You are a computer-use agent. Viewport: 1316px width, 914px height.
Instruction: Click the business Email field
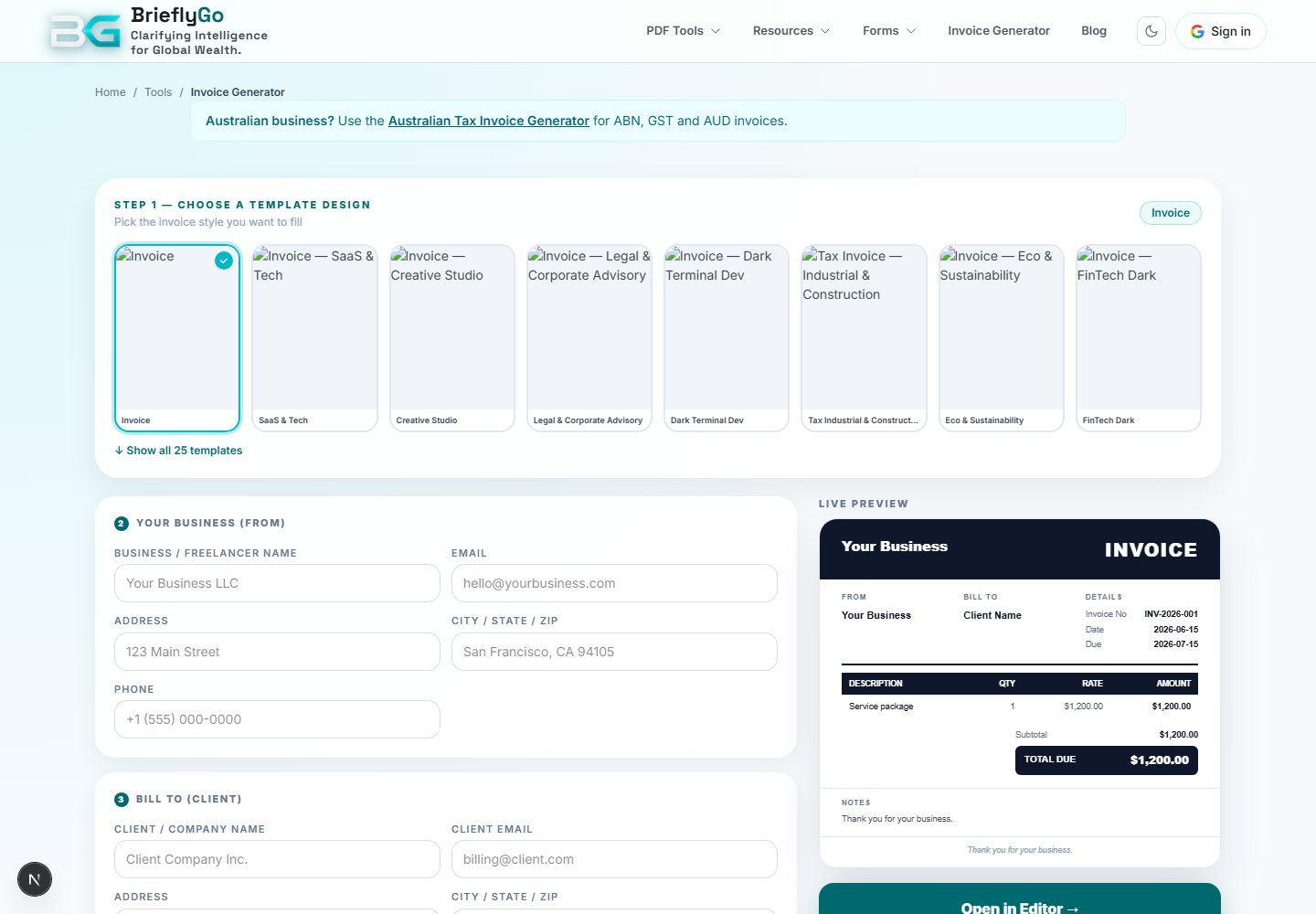[614, 583]
